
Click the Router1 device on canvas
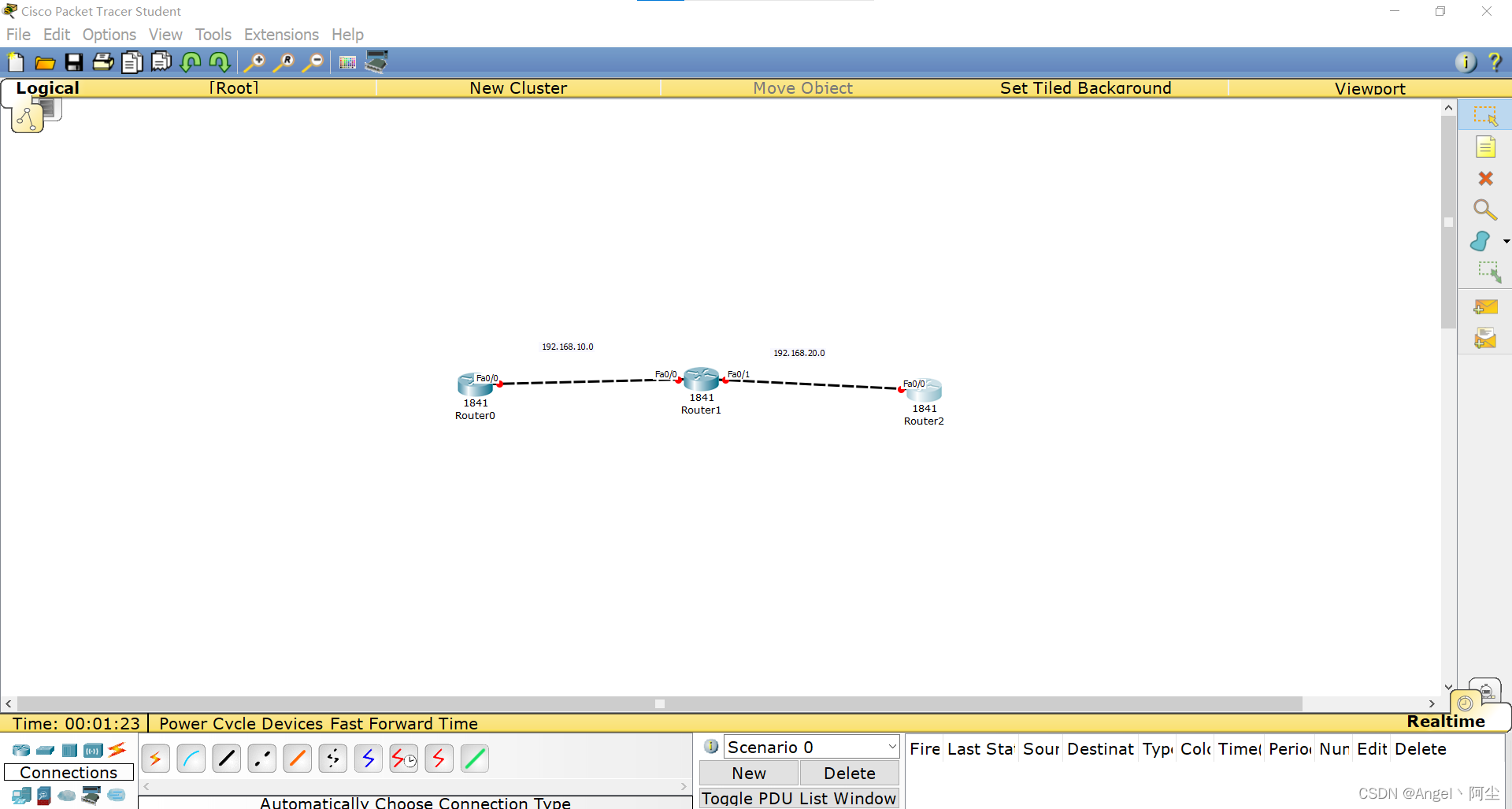(701, 380)
